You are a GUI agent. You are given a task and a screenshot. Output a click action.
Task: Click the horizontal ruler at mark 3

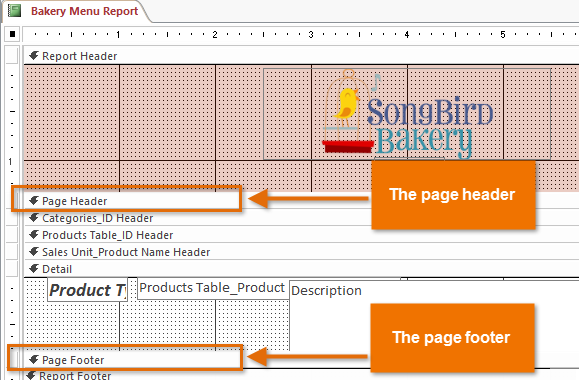pyautogui.click(x=311, y=35)
